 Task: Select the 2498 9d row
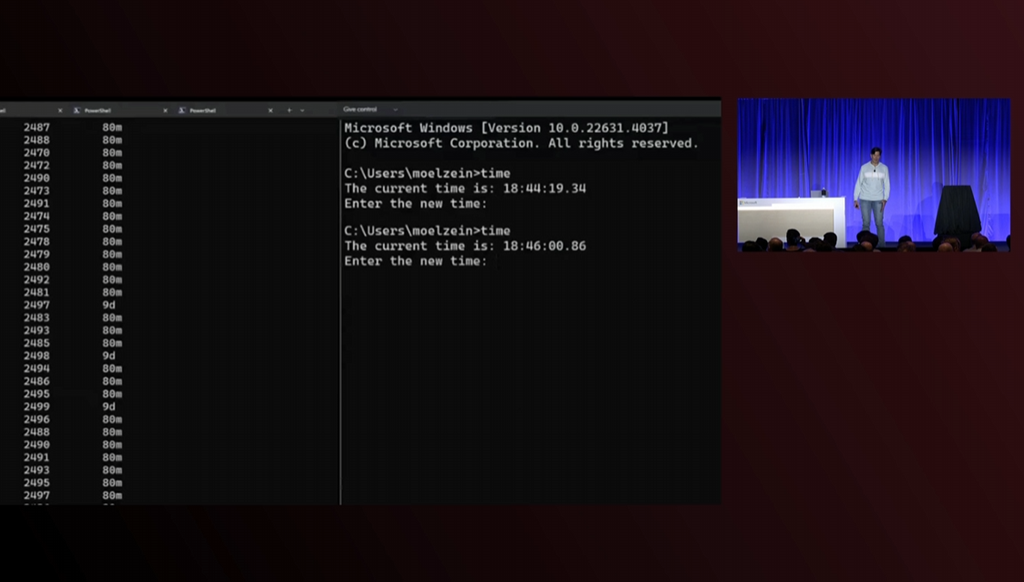click(70, 356)
